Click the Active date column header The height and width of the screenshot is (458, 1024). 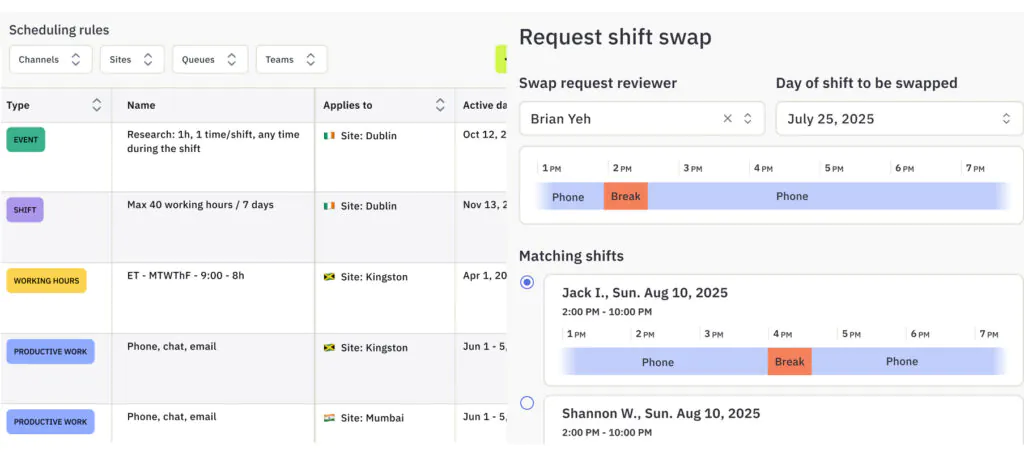click(x=485, y=105)
